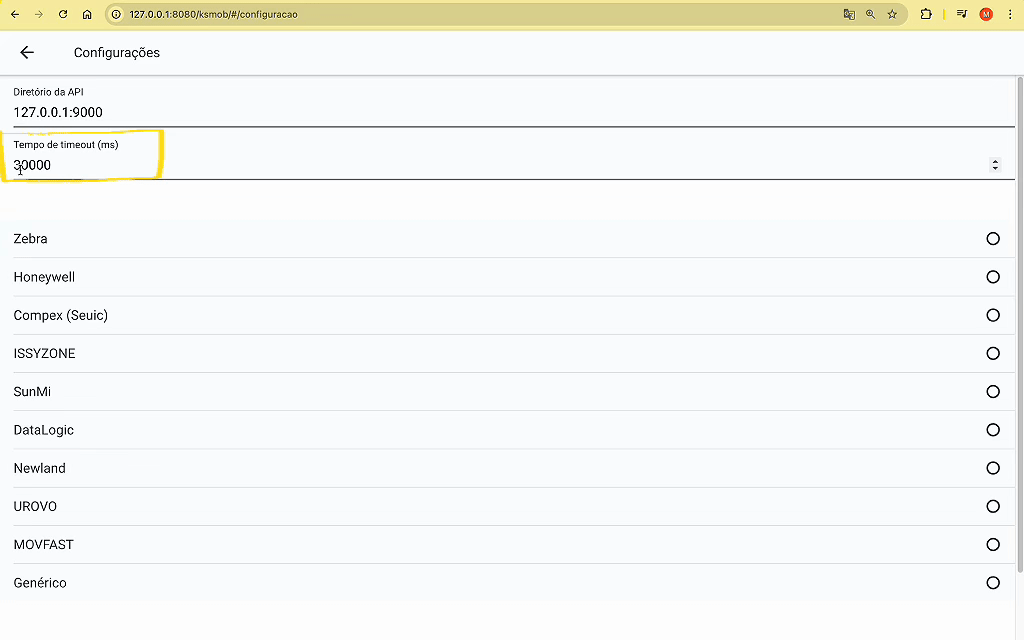Choose the DataLogic radio button
The height and width of the screenshot is (640, 1024).
(x=993, y=430)
